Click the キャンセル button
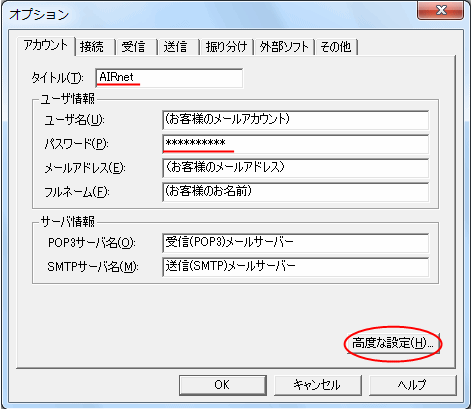The image size is (471, 409). [318, 385]
